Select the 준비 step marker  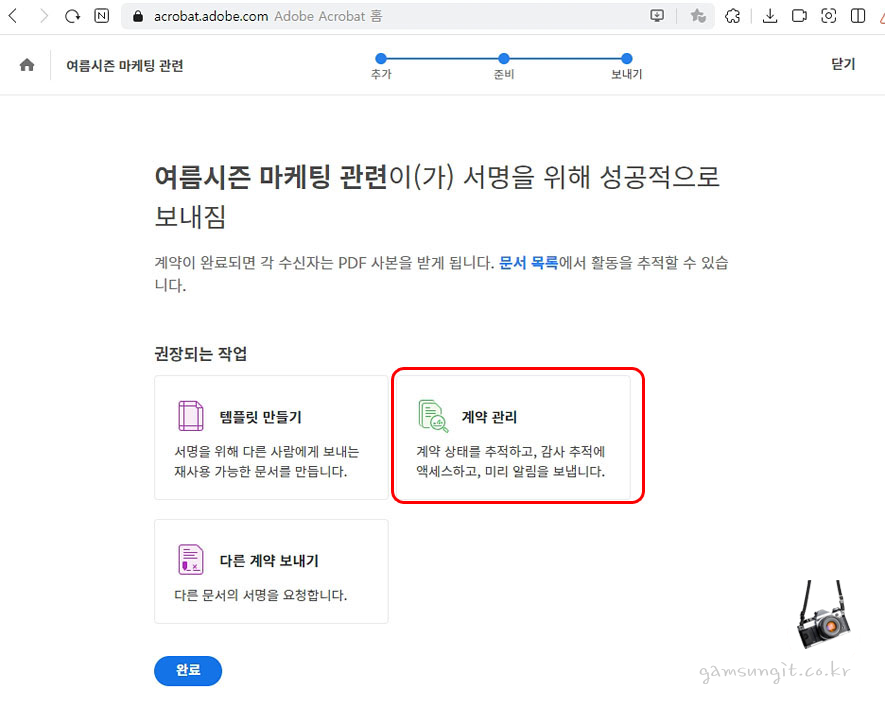504,58
